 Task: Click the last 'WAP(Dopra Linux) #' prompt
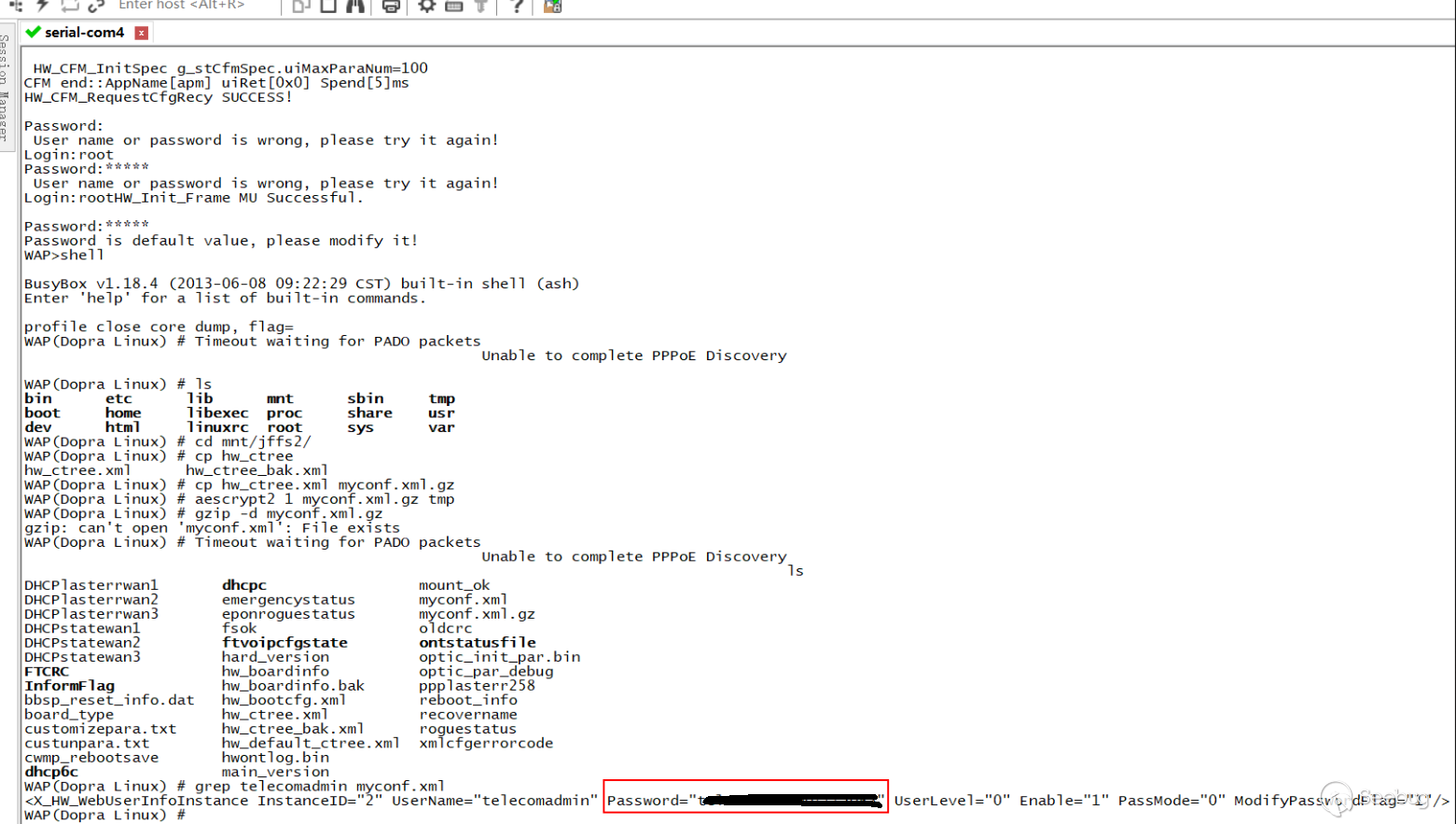[x=104, y=815]
